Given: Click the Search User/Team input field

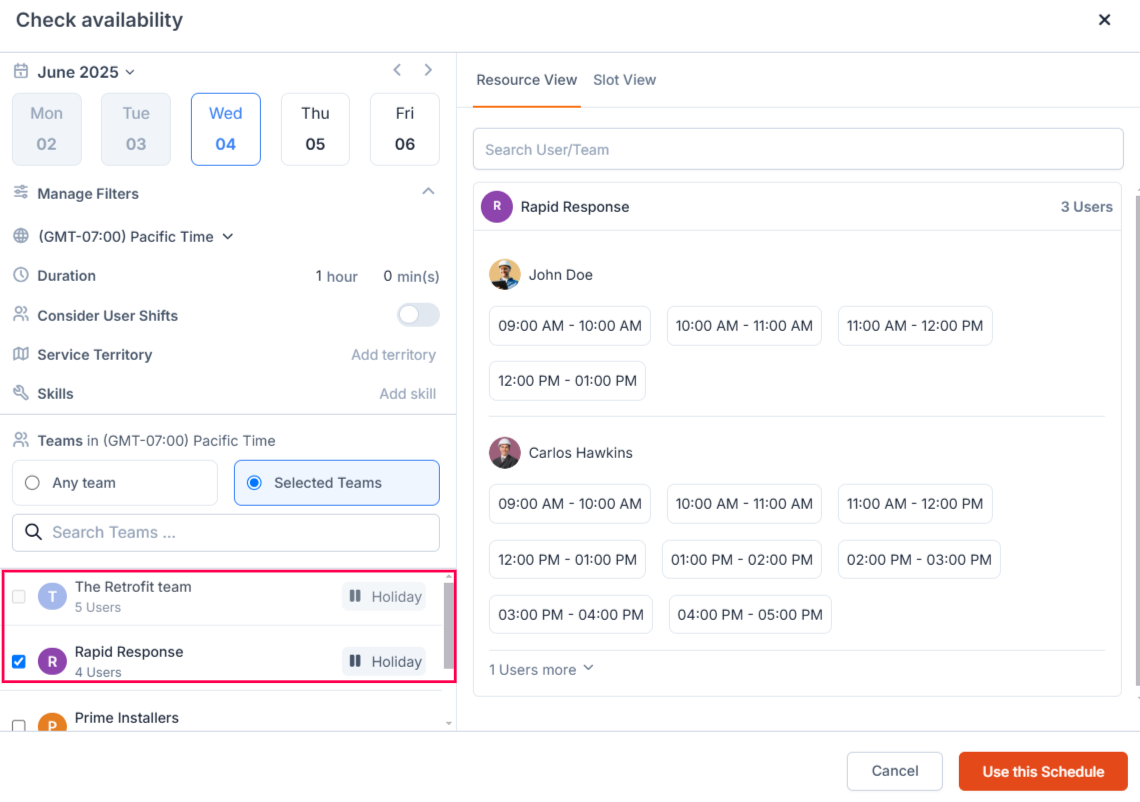Looking at the screenshot, I should click(x=798, y=150).
